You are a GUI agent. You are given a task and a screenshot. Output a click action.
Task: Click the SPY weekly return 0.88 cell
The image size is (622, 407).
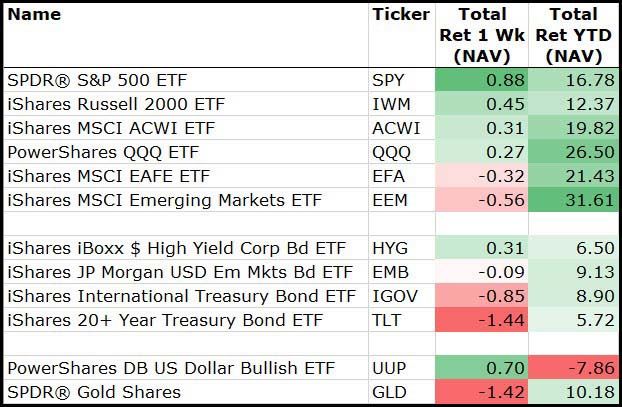[x=483, y=80]
